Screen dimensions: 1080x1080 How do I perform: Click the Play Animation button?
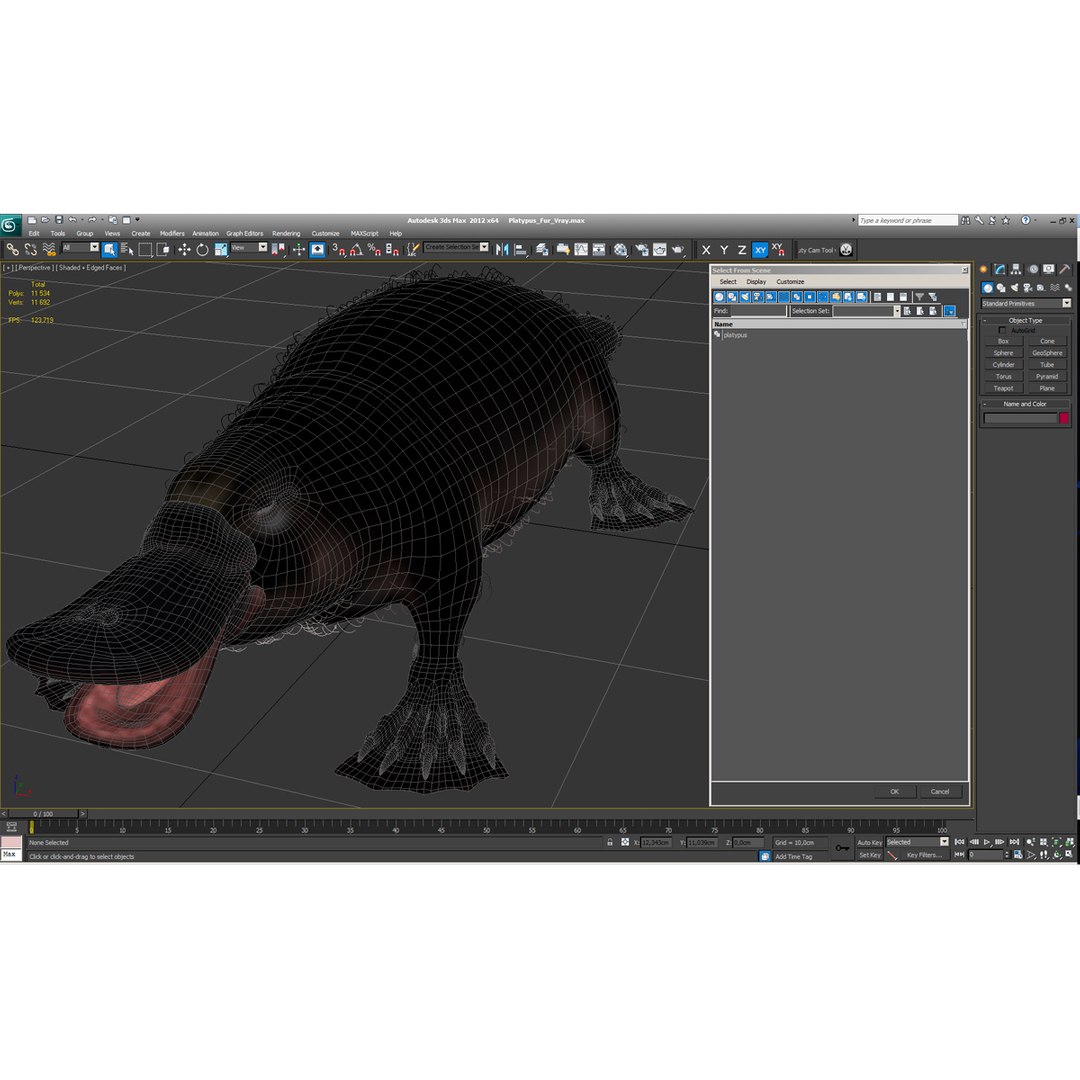987,842
